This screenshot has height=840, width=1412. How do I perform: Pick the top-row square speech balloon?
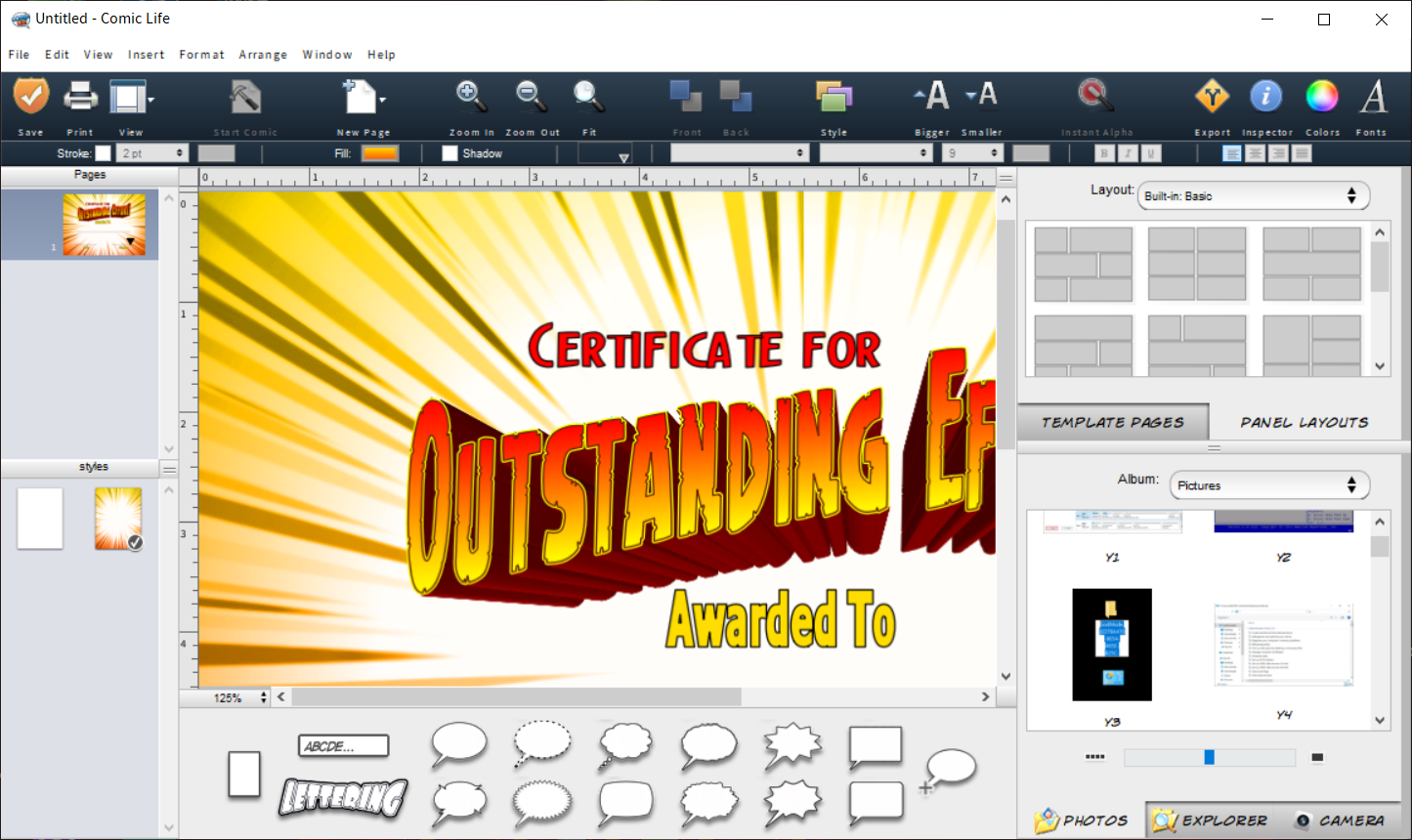click(x=876, y=748)
